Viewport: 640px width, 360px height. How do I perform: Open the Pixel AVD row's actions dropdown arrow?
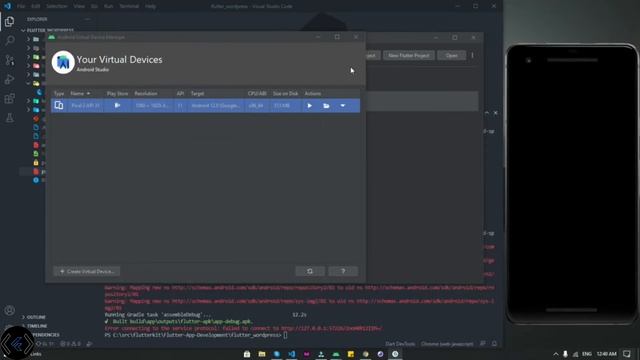point(343,106)
